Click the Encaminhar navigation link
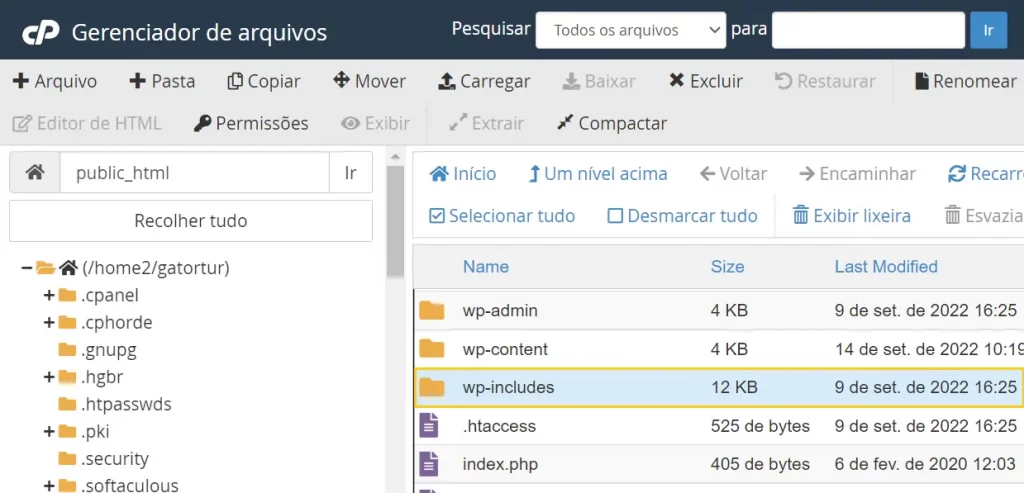The height and width of the screenshot is (493, 1024). 857,174
